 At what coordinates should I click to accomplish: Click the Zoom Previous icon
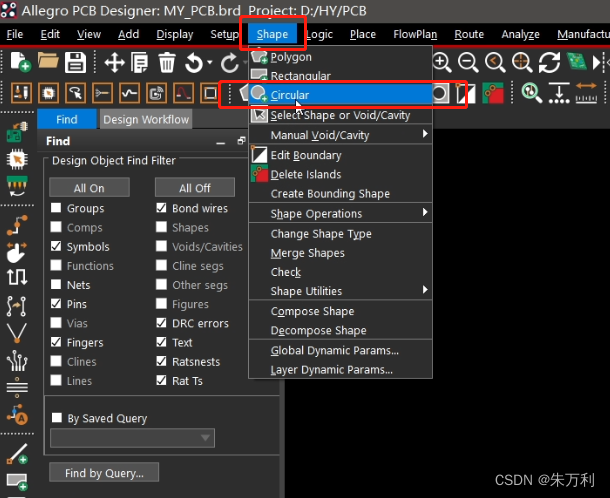[495, 62]
